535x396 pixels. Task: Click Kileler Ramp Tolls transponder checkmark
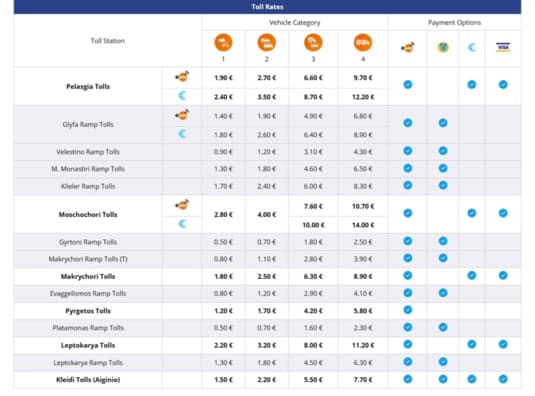408,185
